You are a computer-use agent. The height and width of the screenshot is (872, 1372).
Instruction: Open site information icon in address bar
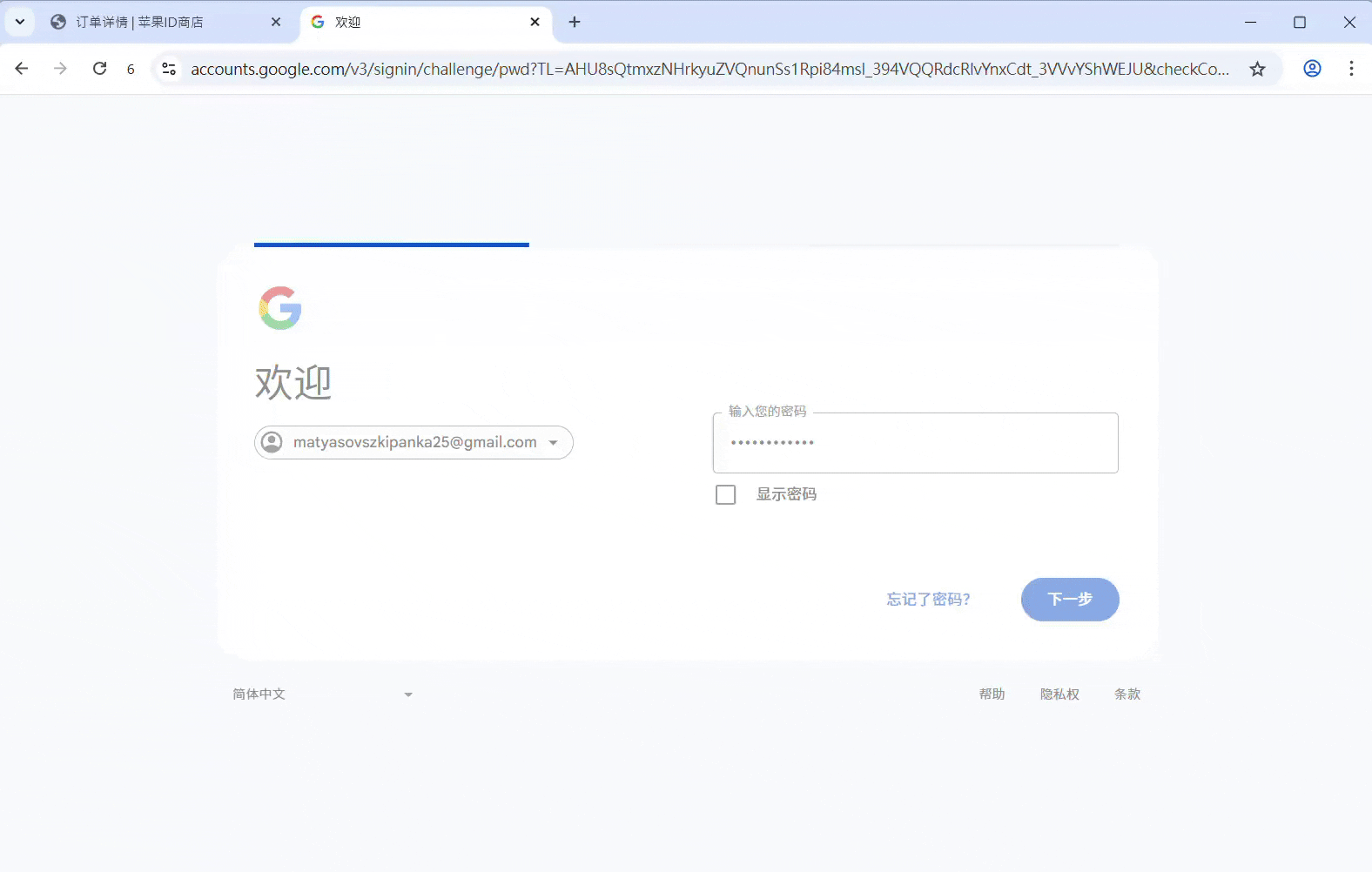(169, 69)
